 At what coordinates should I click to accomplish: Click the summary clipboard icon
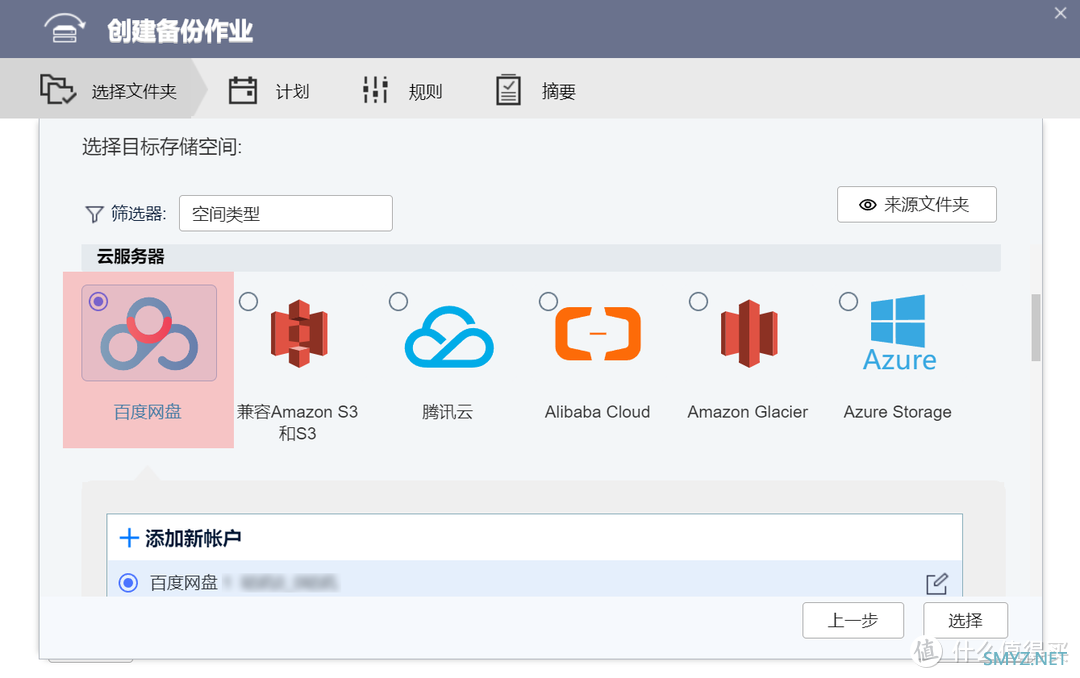[x=508, y=90]
